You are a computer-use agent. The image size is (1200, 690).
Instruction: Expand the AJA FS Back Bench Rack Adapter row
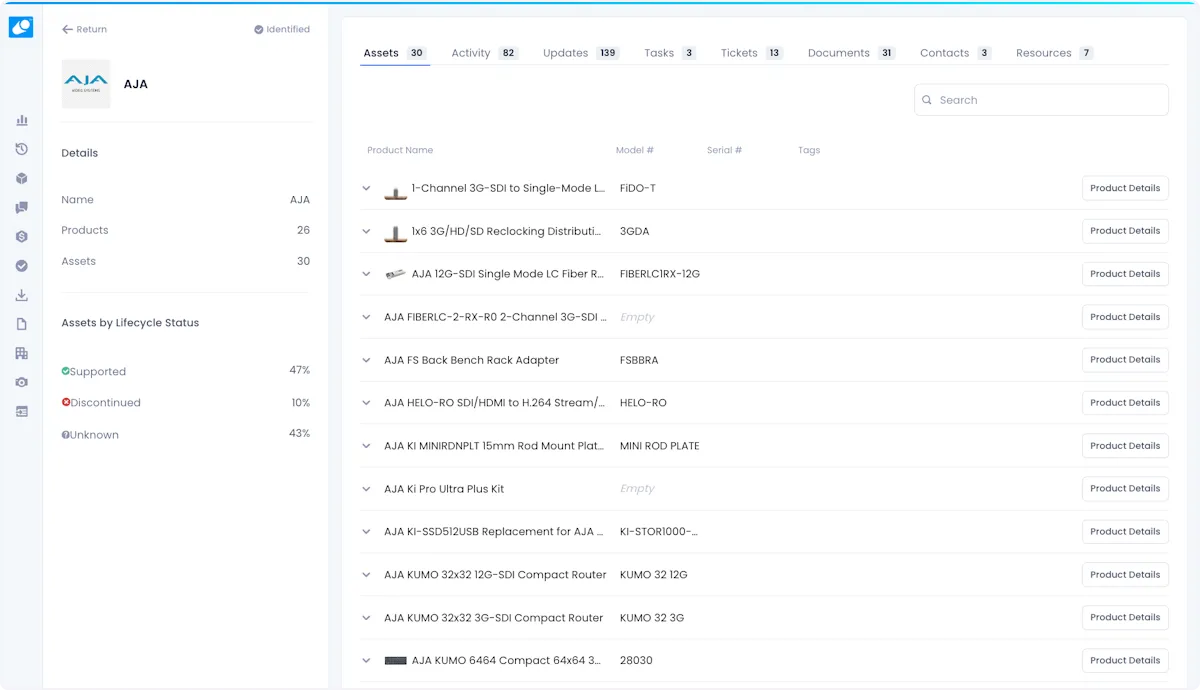(366, 360)
